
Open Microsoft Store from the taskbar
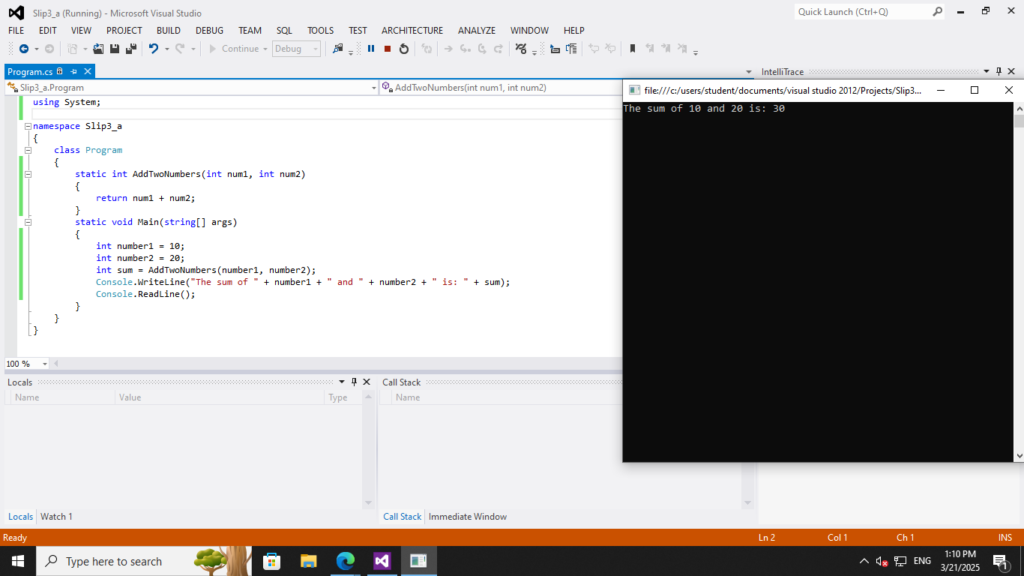272,561
